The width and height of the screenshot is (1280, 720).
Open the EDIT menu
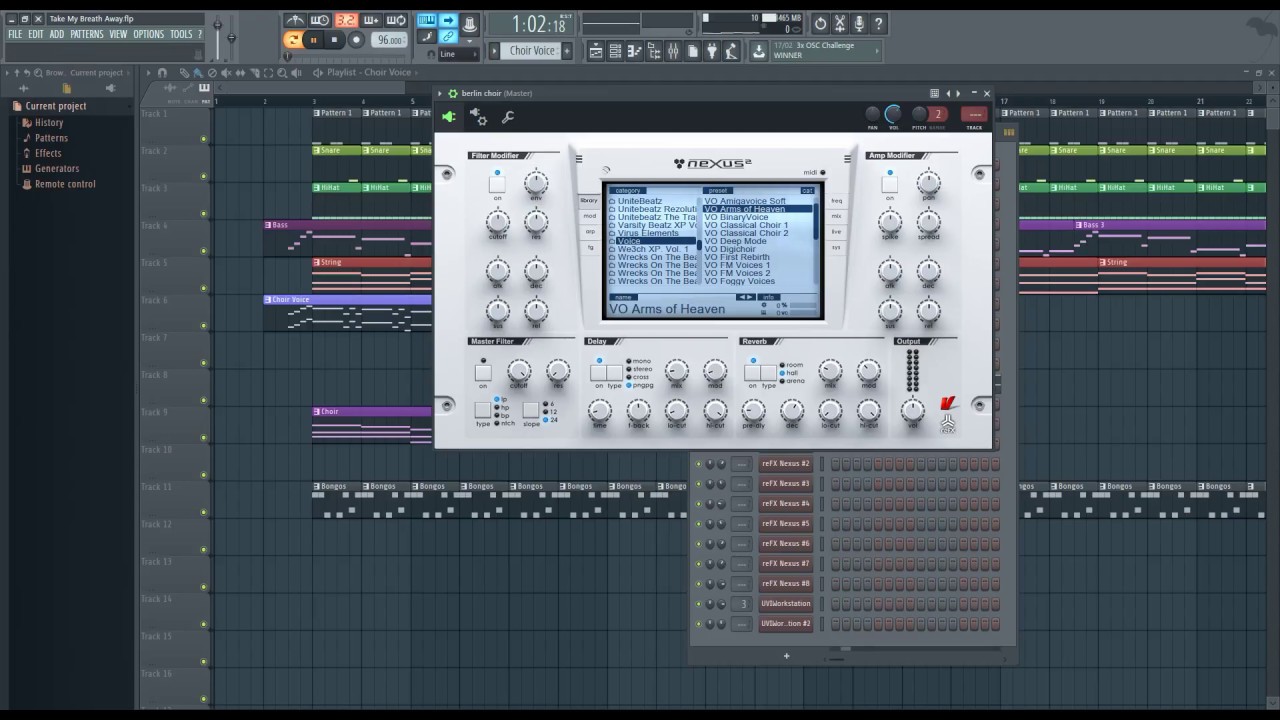click(35, 34)
